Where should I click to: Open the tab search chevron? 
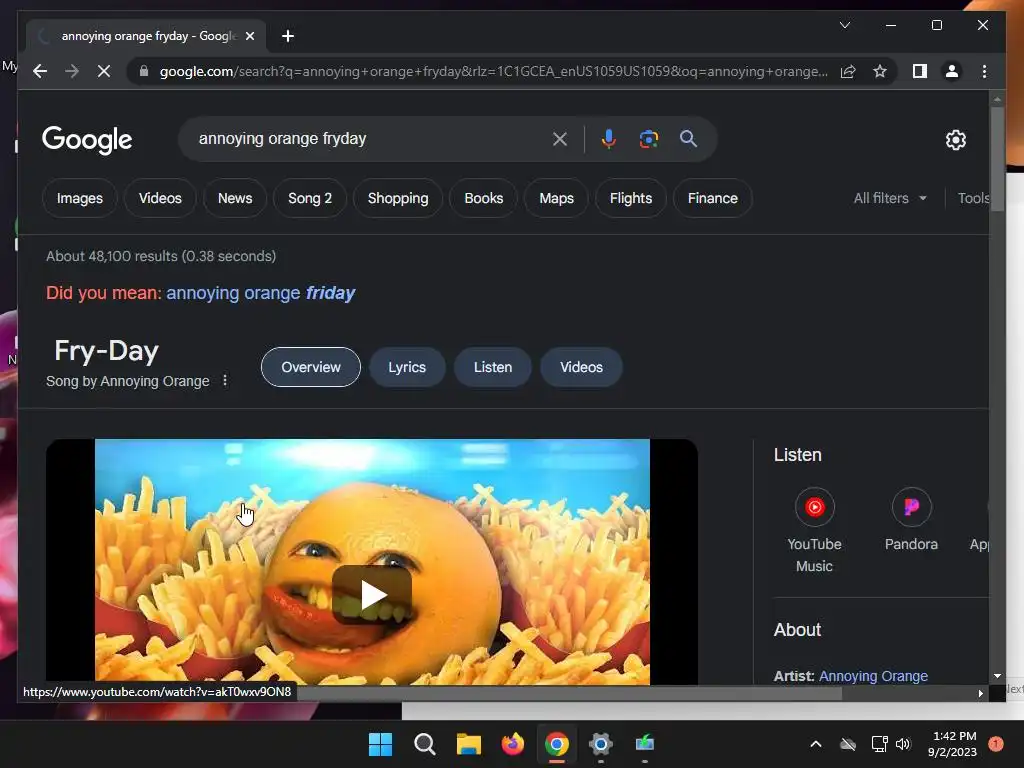click(844, 25)
